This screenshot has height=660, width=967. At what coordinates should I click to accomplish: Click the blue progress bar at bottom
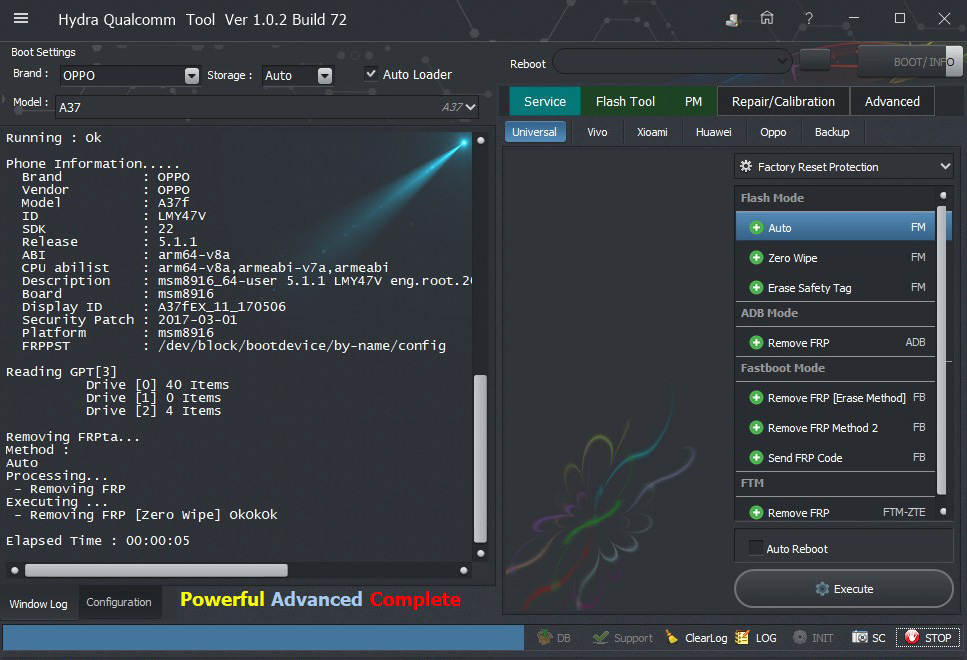click(x=263, y=637)
